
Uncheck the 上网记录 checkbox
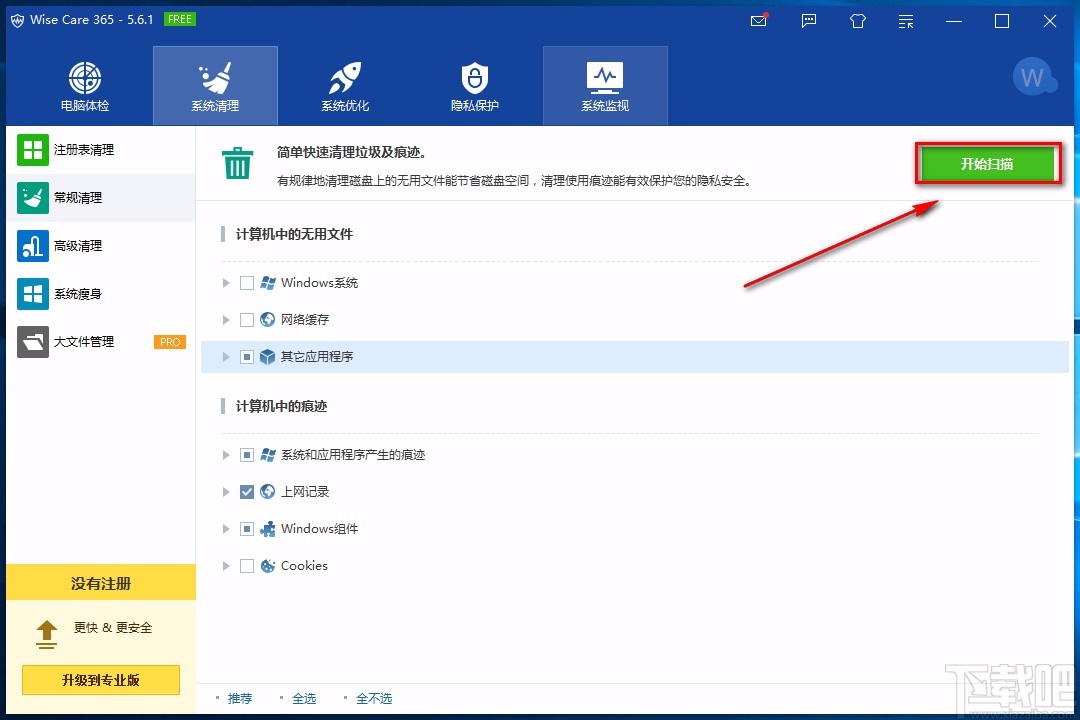tap(247, 492)
